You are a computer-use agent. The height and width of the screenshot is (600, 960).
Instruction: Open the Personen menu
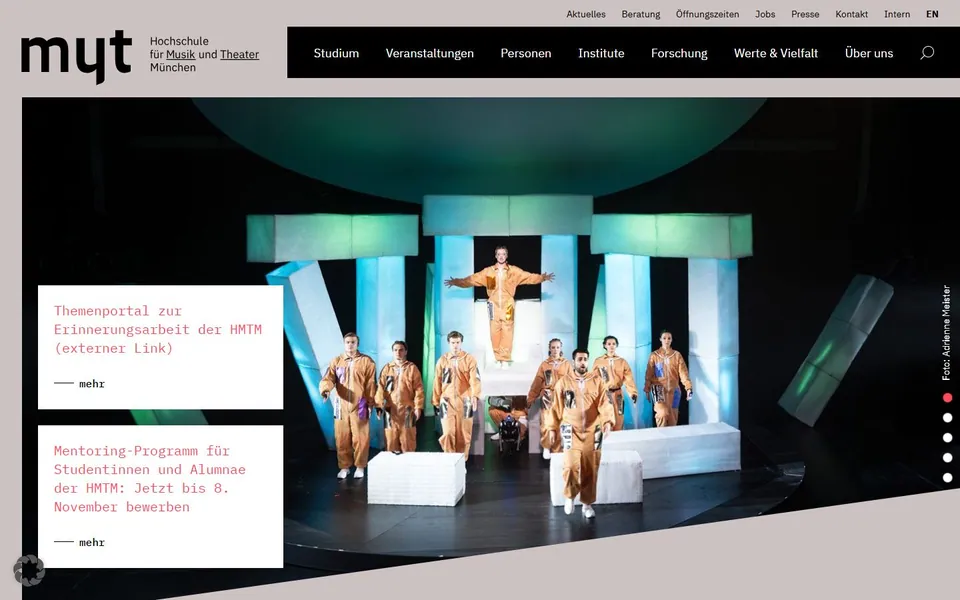tap(526, 53)
